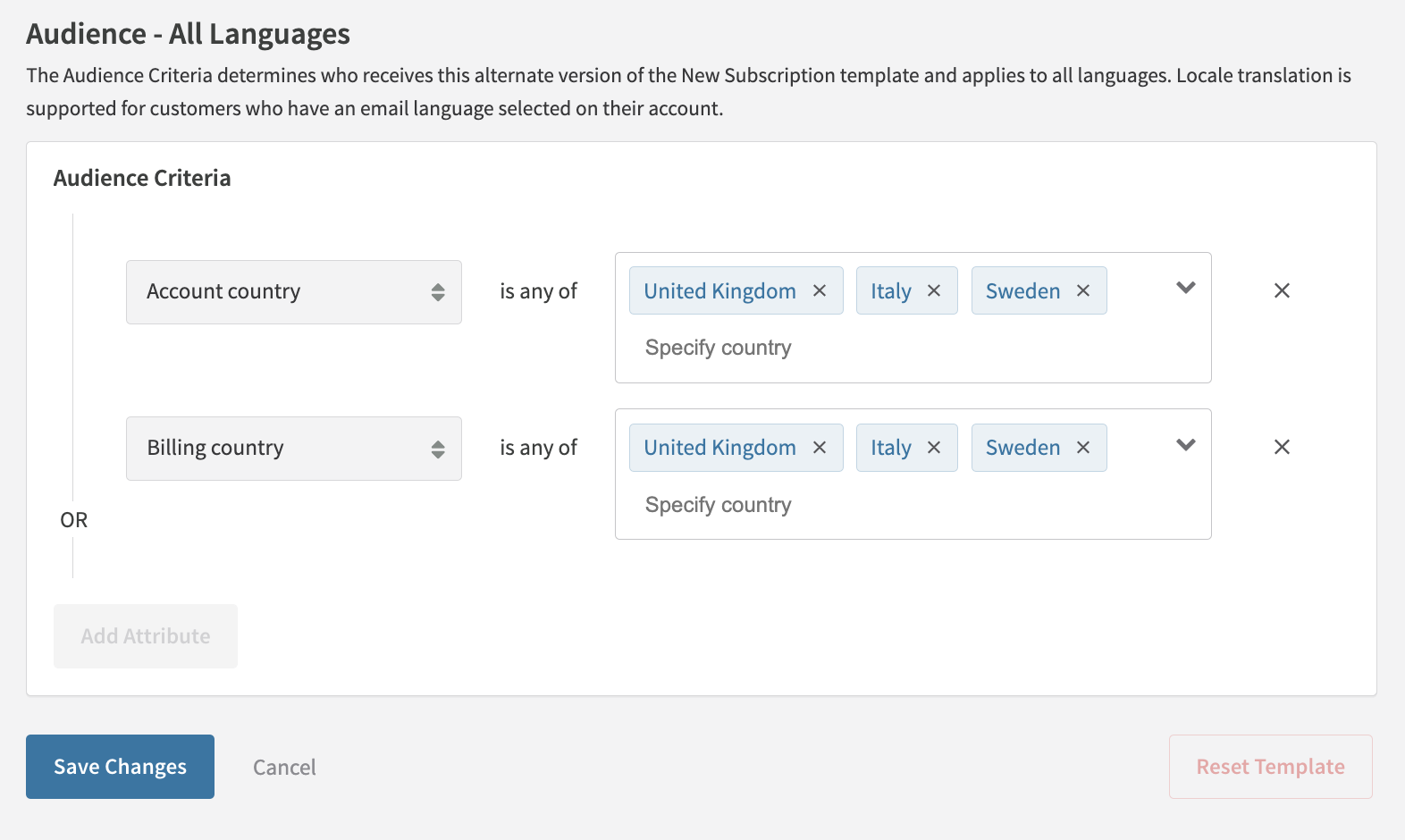The height and width of the screenshot is (840, 1405).
Task: Expand Billing country values chevron
Action: (x=1186, y=445)
